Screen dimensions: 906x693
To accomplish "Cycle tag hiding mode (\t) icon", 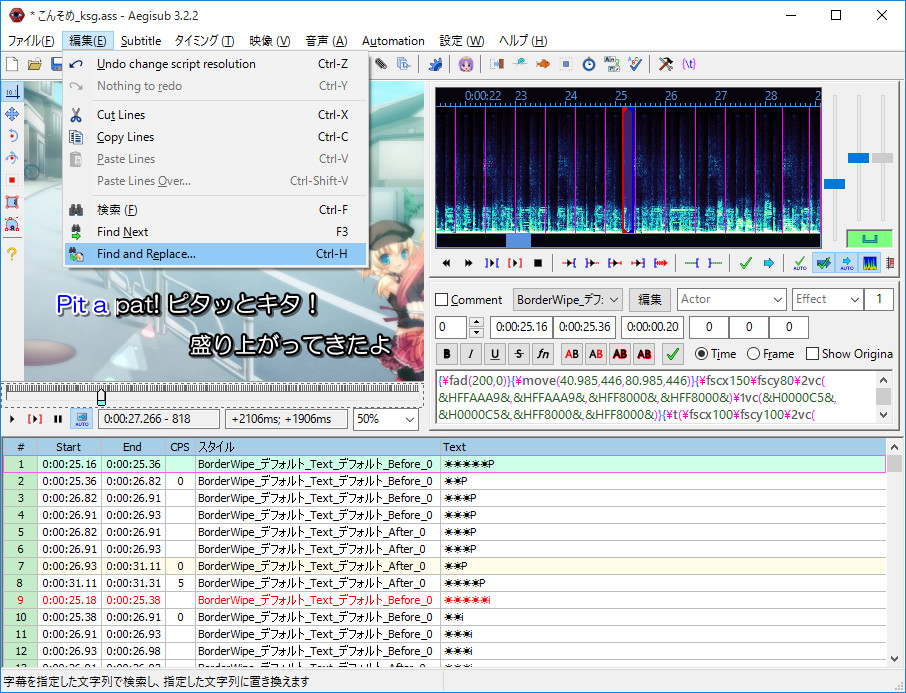I will click(x=689, y=64).
